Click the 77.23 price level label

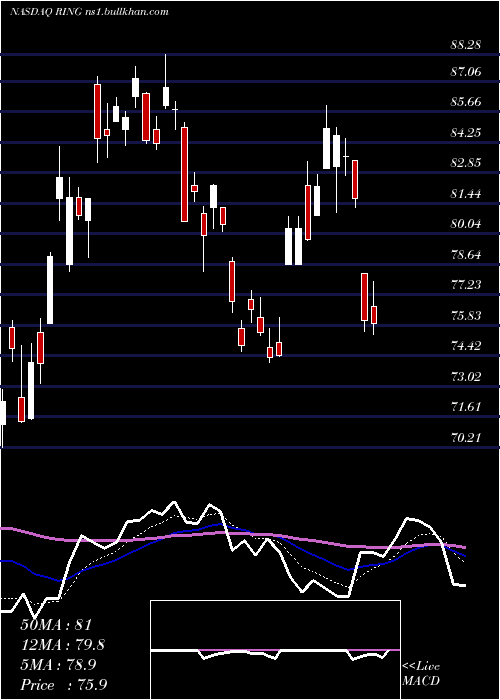point(467,285)
